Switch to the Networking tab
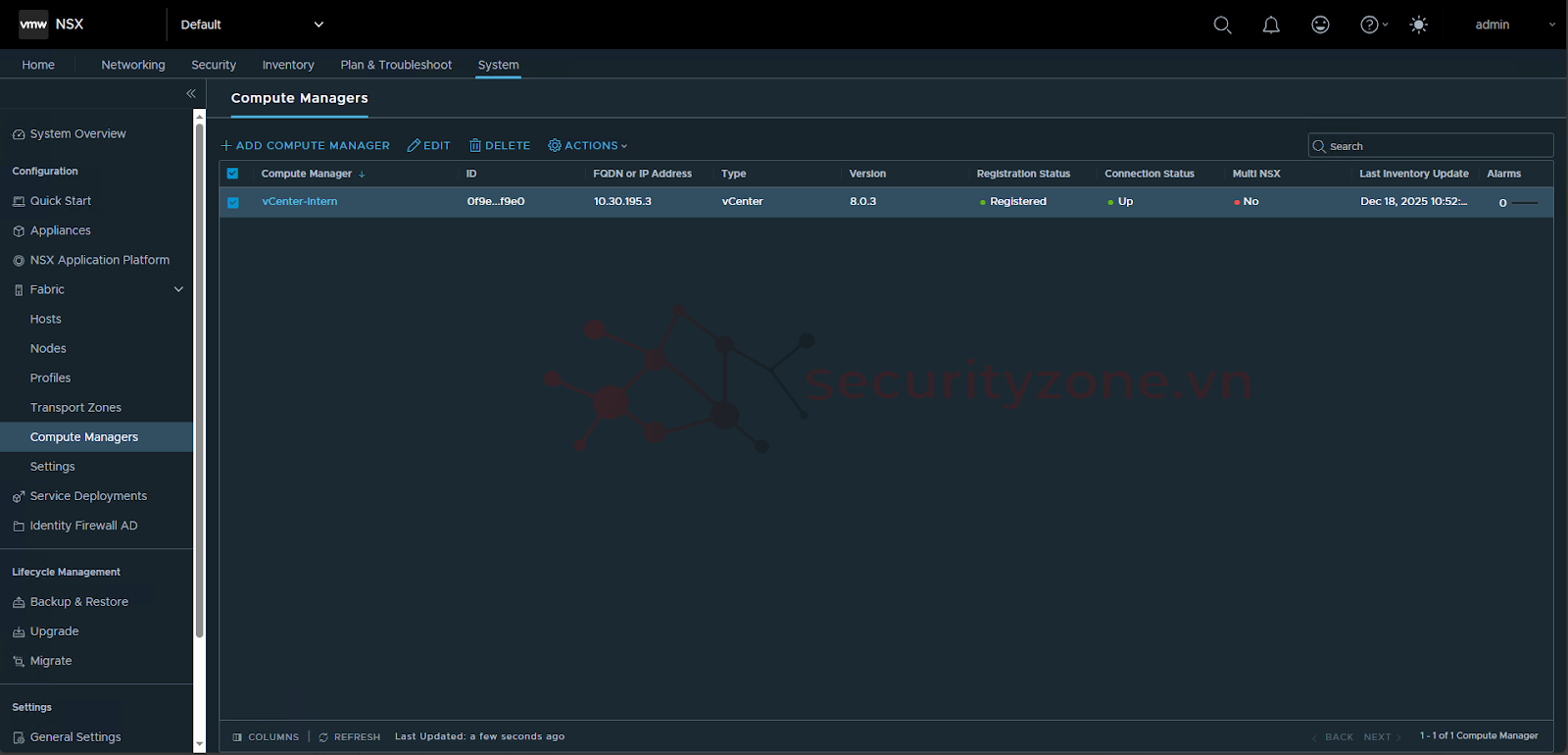Viewport: 1568px width, 755px height. pyautogui.click(x=133, y=65)
